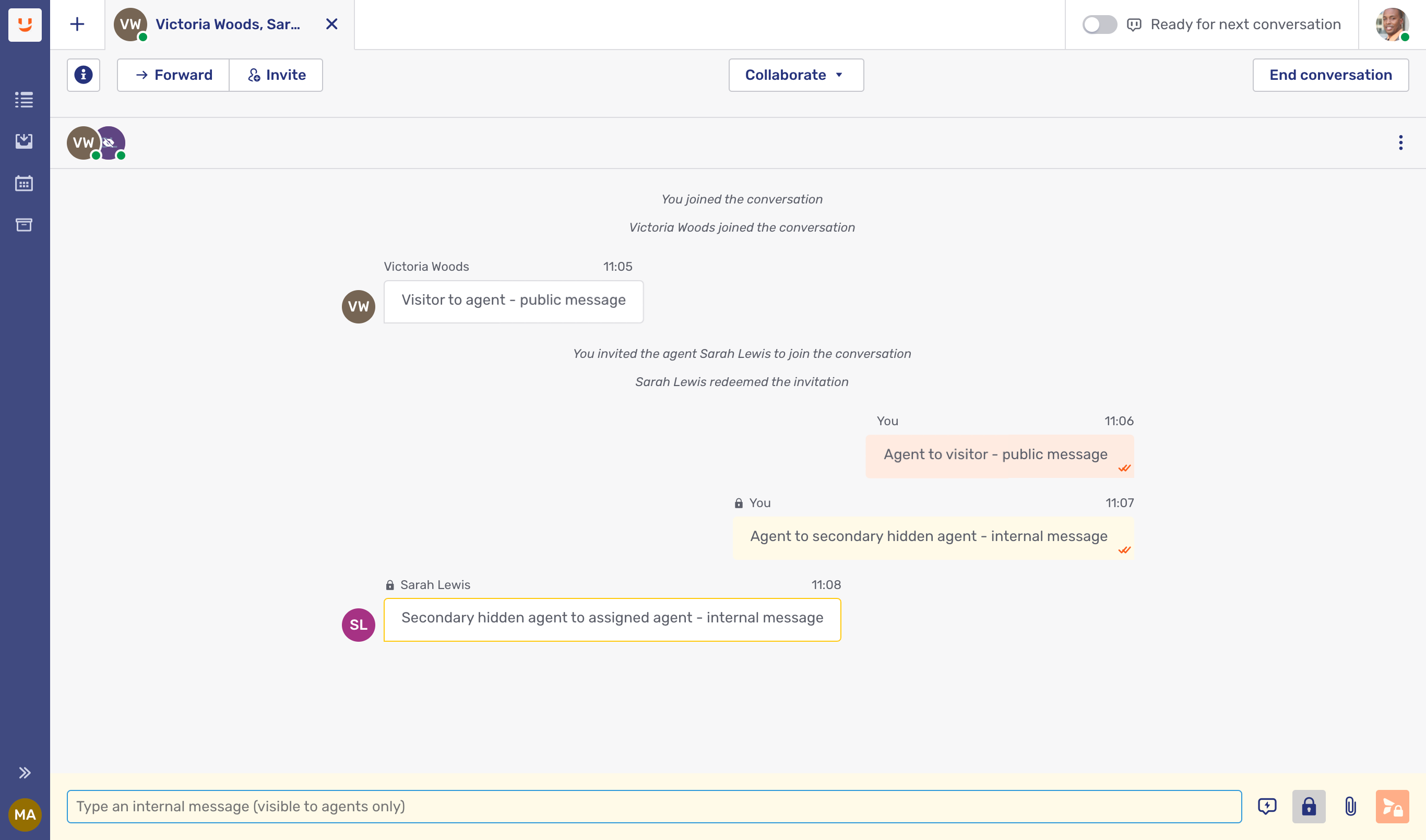Open canned responses with the lightning bubble icon
Viewport: 1426px width, 840px height.
1268,806
